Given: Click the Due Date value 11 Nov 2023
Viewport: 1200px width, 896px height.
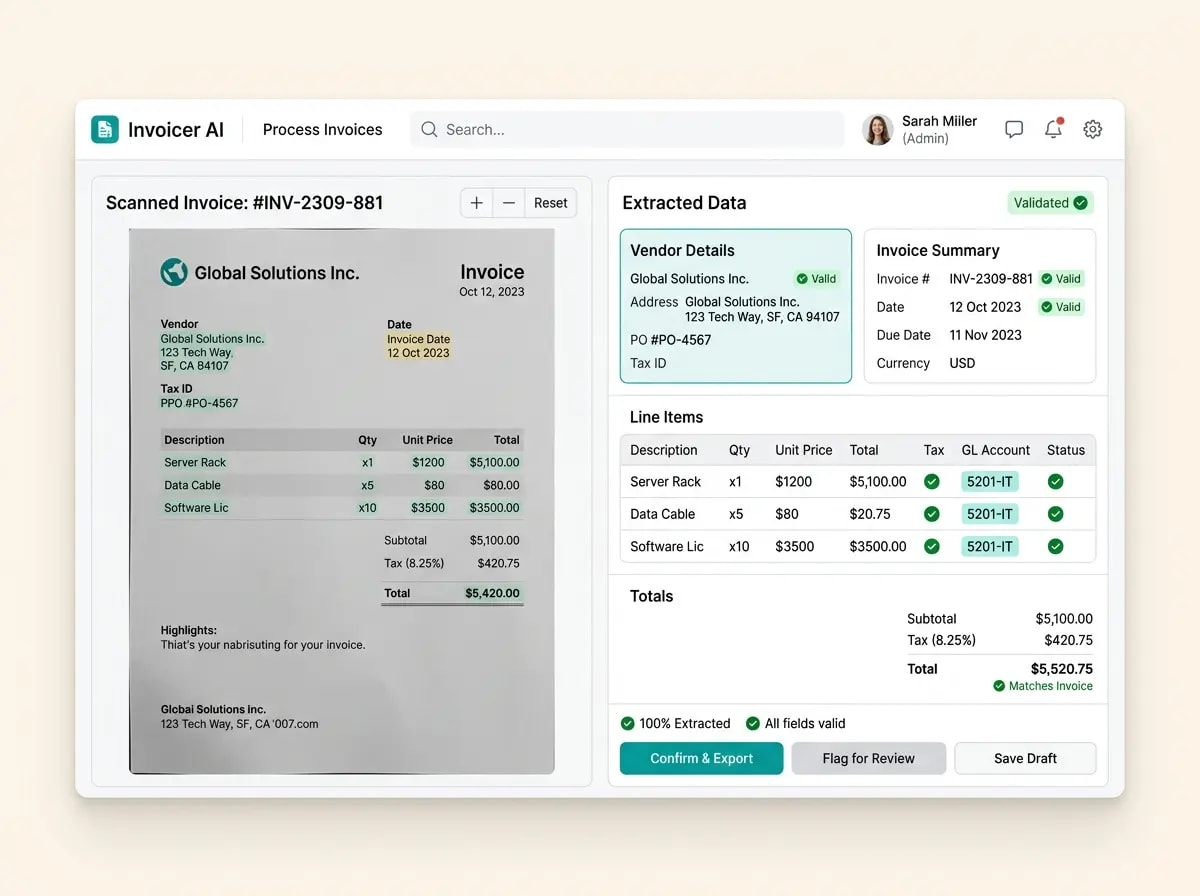Looking at the screenshot, I should pyautogui.click(x=986, y=335).
